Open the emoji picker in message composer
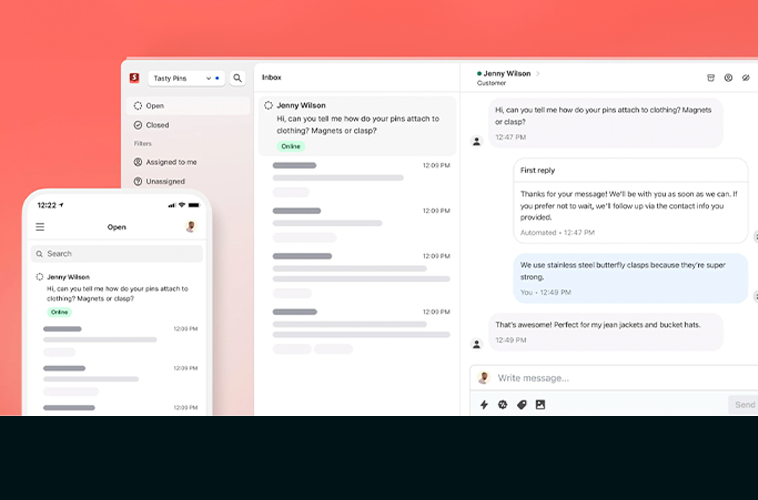Screen dimensions: 758x500 503,405
